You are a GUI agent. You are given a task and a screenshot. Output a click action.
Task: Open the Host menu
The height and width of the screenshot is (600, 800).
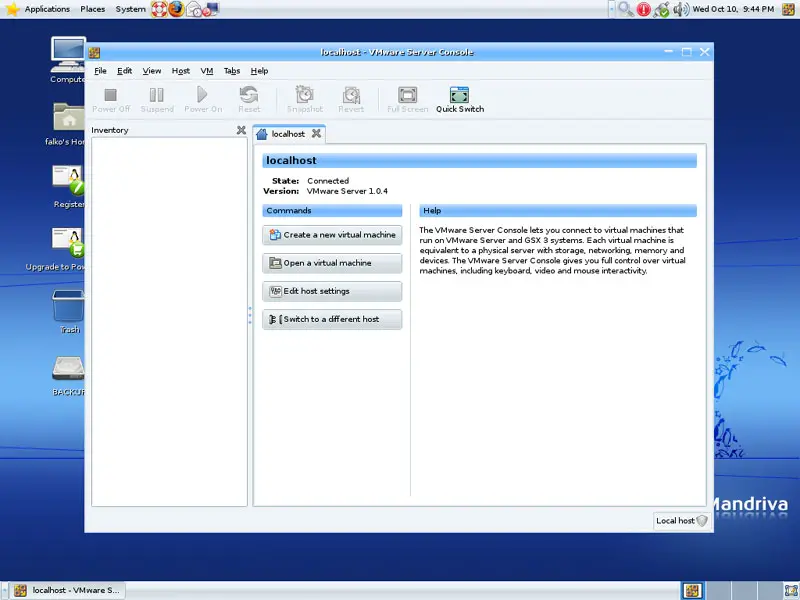(180, 71)
